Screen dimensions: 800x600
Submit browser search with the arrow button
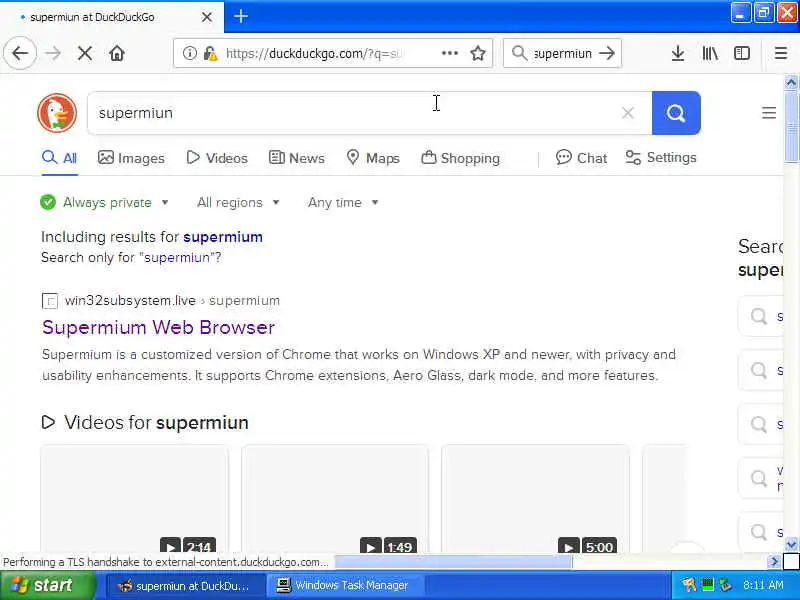[607, 53]
